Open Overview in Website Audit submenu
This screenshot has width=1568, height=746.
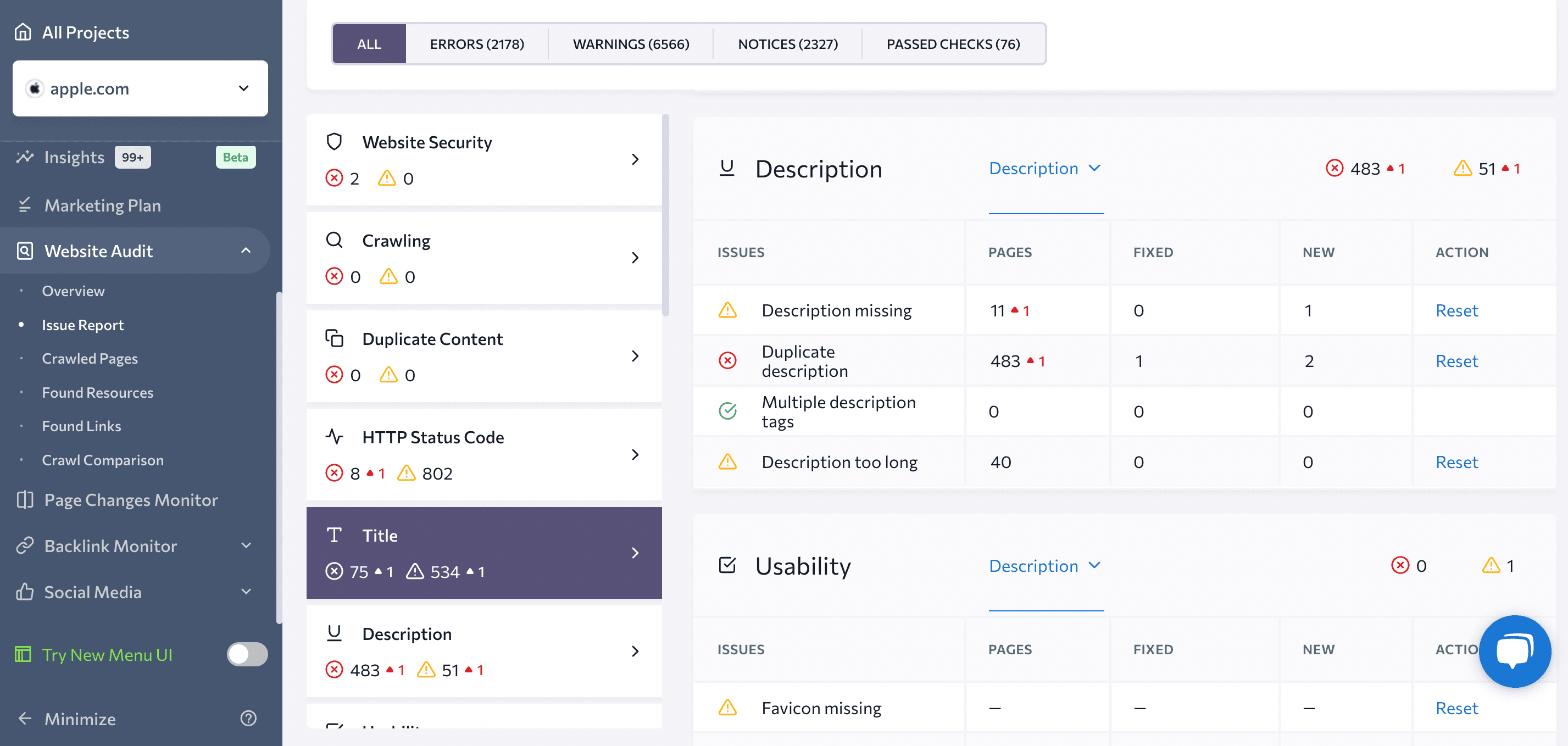tap(73, 291)
